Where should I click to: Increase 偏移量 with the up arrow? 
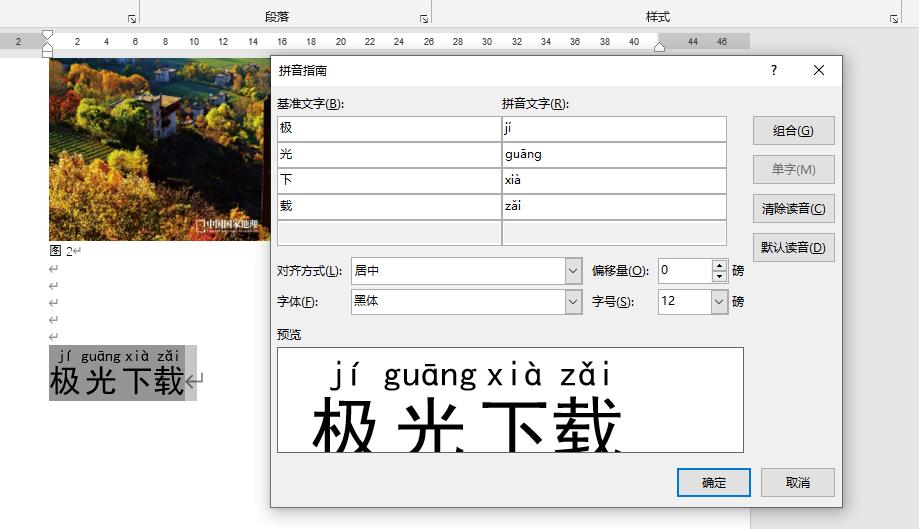[x=719, y=265]
